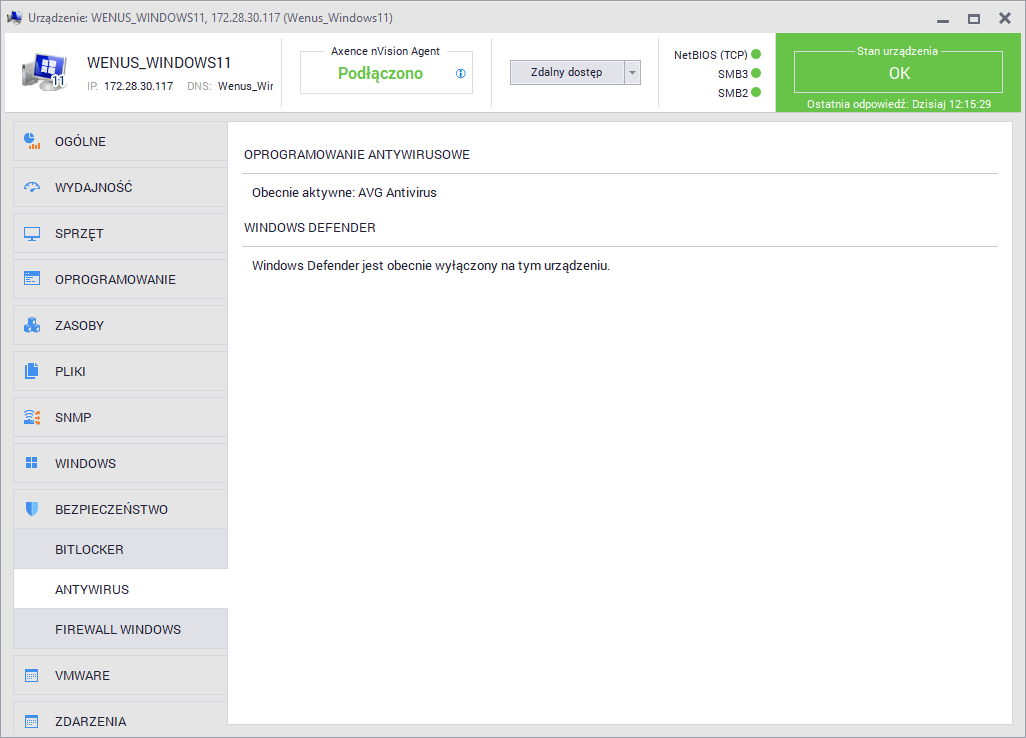This screenshot has height=738, width=1026.
Task: Select the Windows logo icon in sidebar
Action: pos(32,463)
